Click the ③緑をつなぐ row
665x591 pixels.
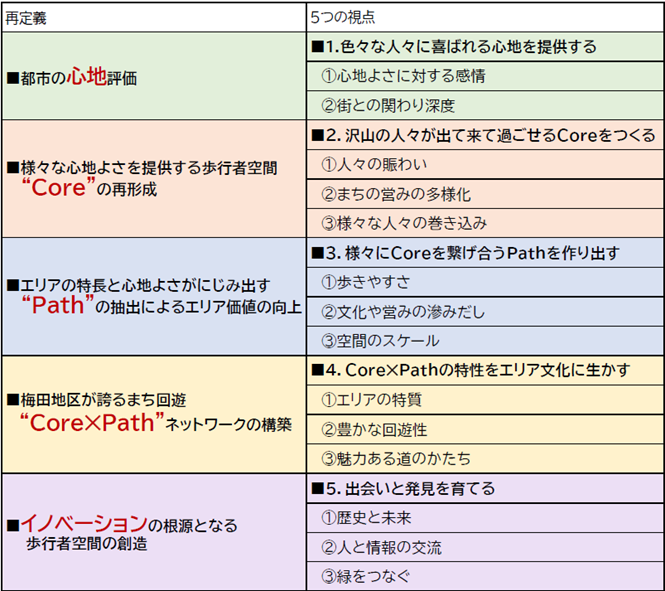click(x=484, y=576)
